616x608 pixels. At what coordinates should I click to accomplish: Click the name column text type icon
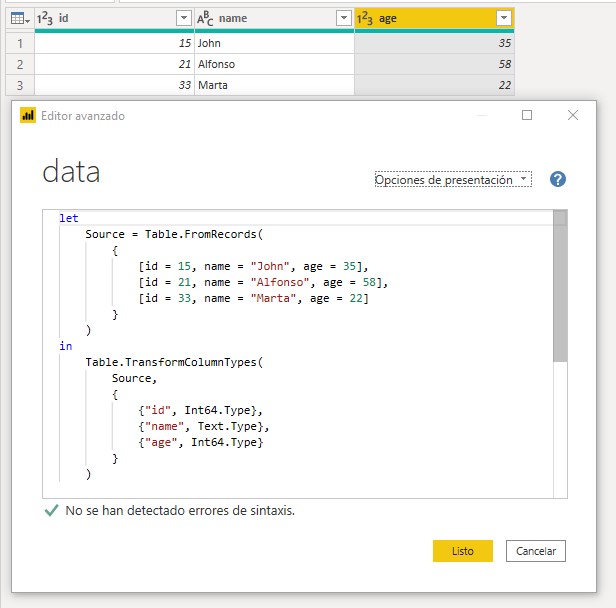(x=205, y=18)
